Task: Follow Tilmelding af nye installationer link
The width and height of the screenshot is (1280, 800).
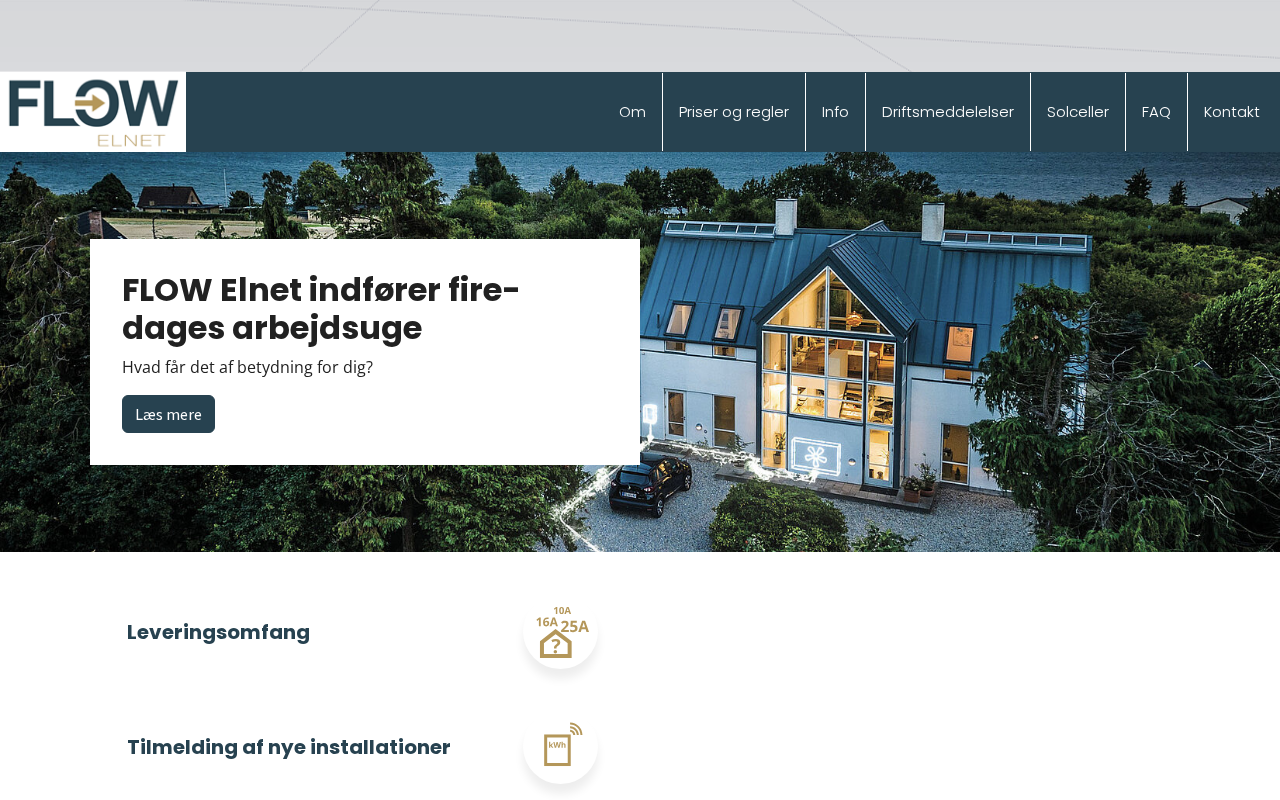Action: 288,747
